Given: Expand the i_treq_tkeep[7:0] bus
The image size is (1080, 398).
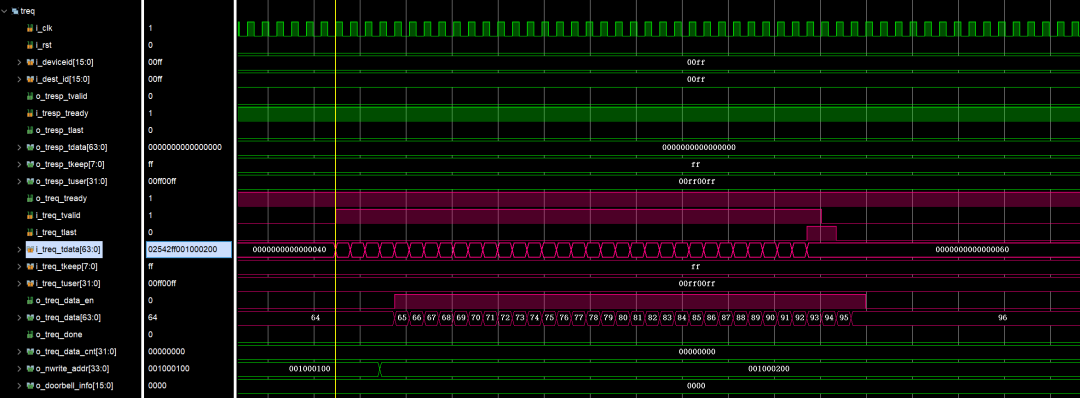Looking at the screenshot, I should [19, 266].
